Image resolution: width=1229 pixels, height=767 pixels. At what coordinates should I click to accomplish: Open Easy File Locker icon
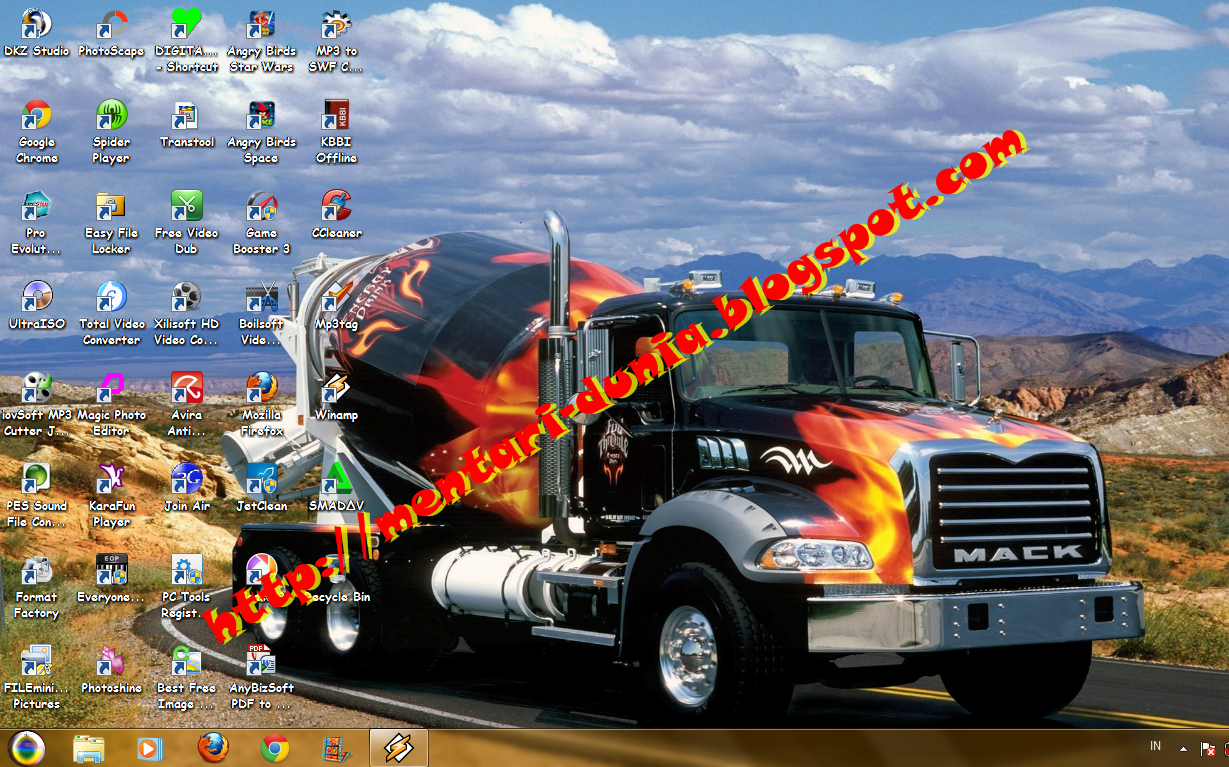pos(111,222)
